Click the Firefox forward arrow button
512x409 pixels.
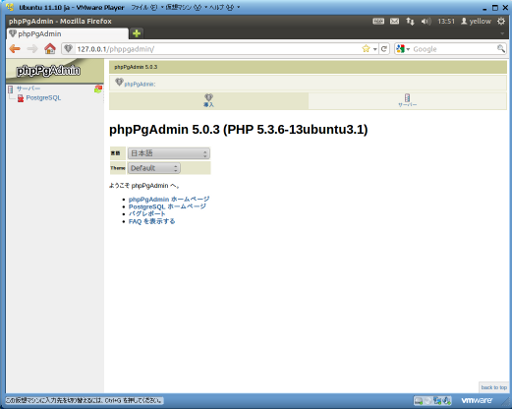32,49
